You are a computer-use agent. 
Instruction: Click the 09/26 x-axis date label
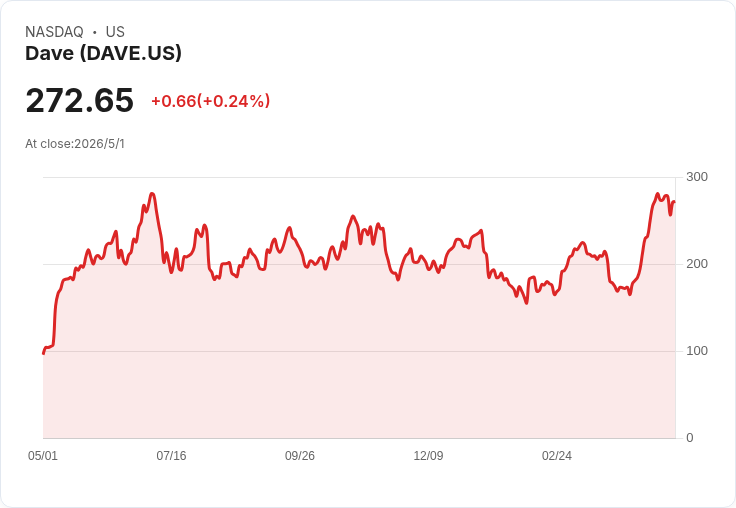click(x=299, y=455)
